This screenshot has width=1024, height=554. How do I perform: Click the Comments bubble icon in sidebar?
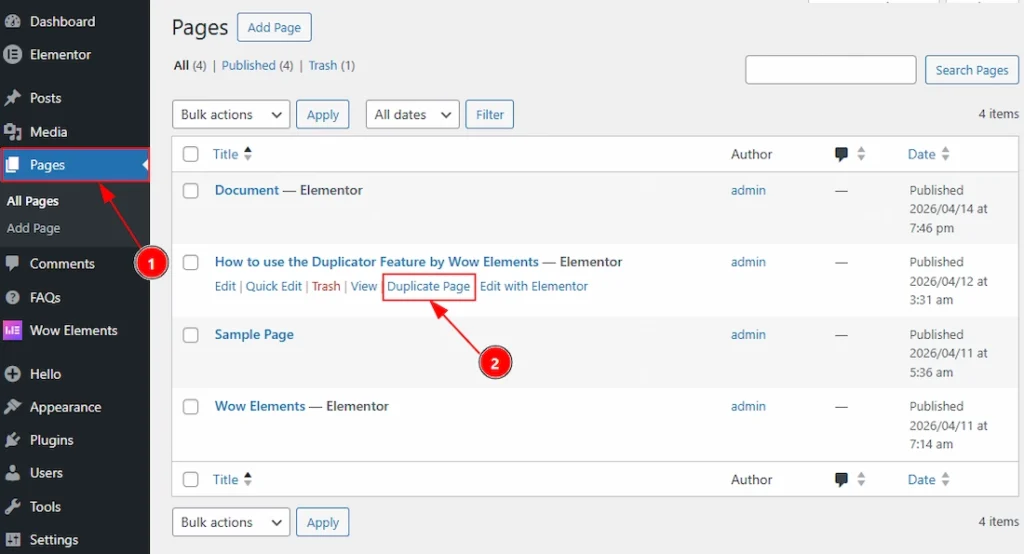click(12, 264)
